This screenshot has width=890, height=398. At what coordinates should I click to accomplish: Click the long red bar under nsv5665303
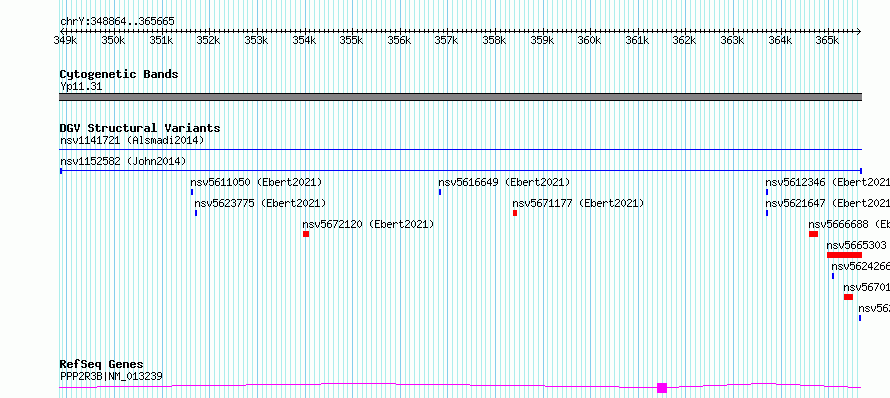click(x=845, y=255)
